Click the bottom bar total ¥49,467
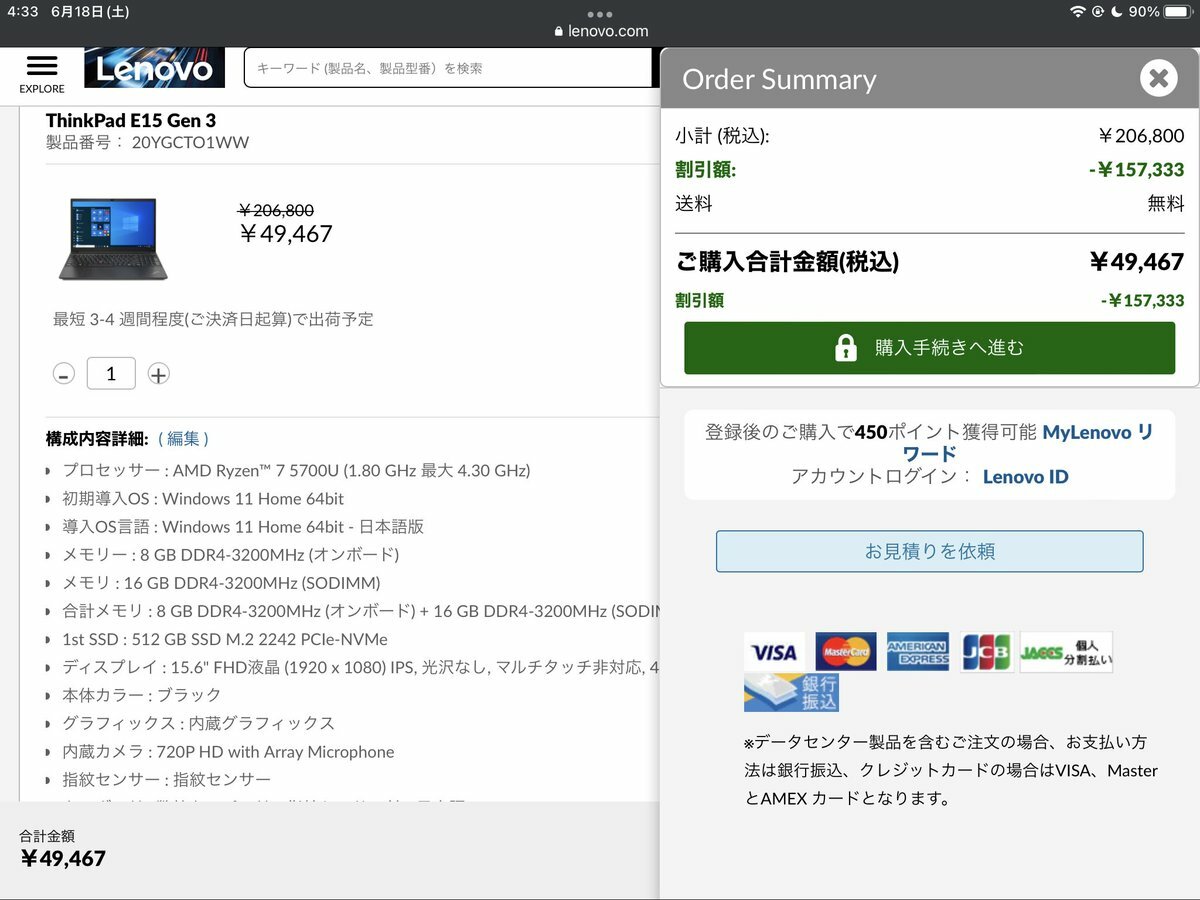Screen dimensions: 1200x900 63,858
